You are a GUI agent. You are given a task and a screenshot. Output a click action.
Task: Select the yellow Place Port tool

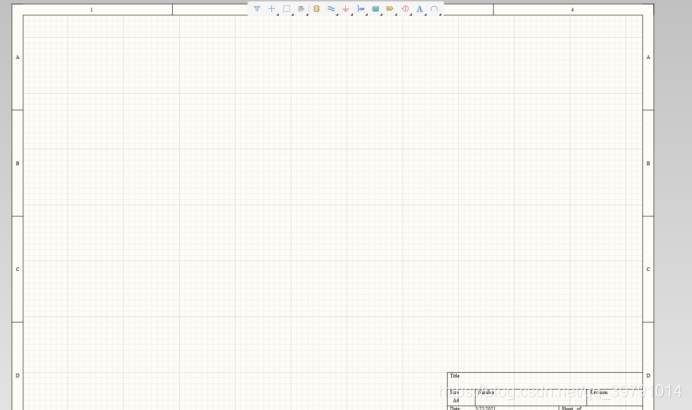pyautogui.click(x=390, y=9)
